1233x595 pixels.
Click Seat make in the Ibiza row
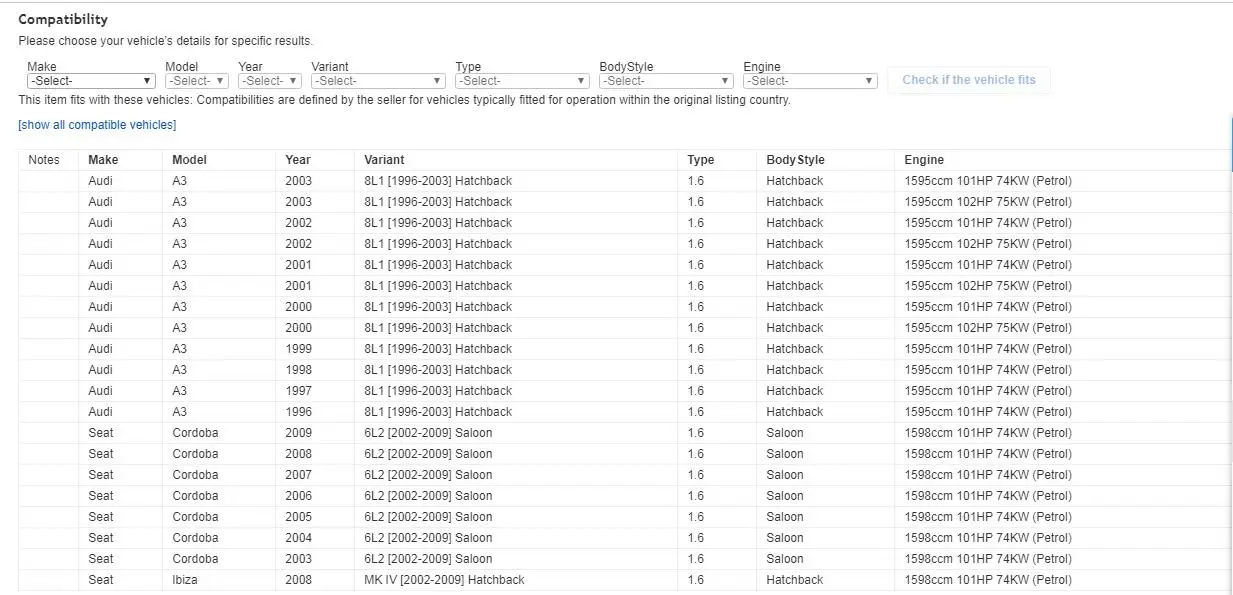point(101,580)
